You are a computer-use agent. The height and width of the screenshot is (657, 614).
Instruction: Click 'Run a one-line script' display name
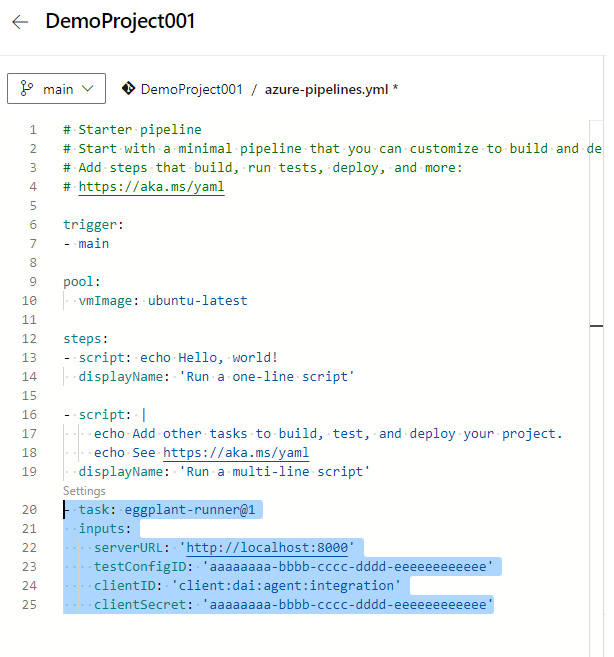pyautogui.click(x=267, y=376)
